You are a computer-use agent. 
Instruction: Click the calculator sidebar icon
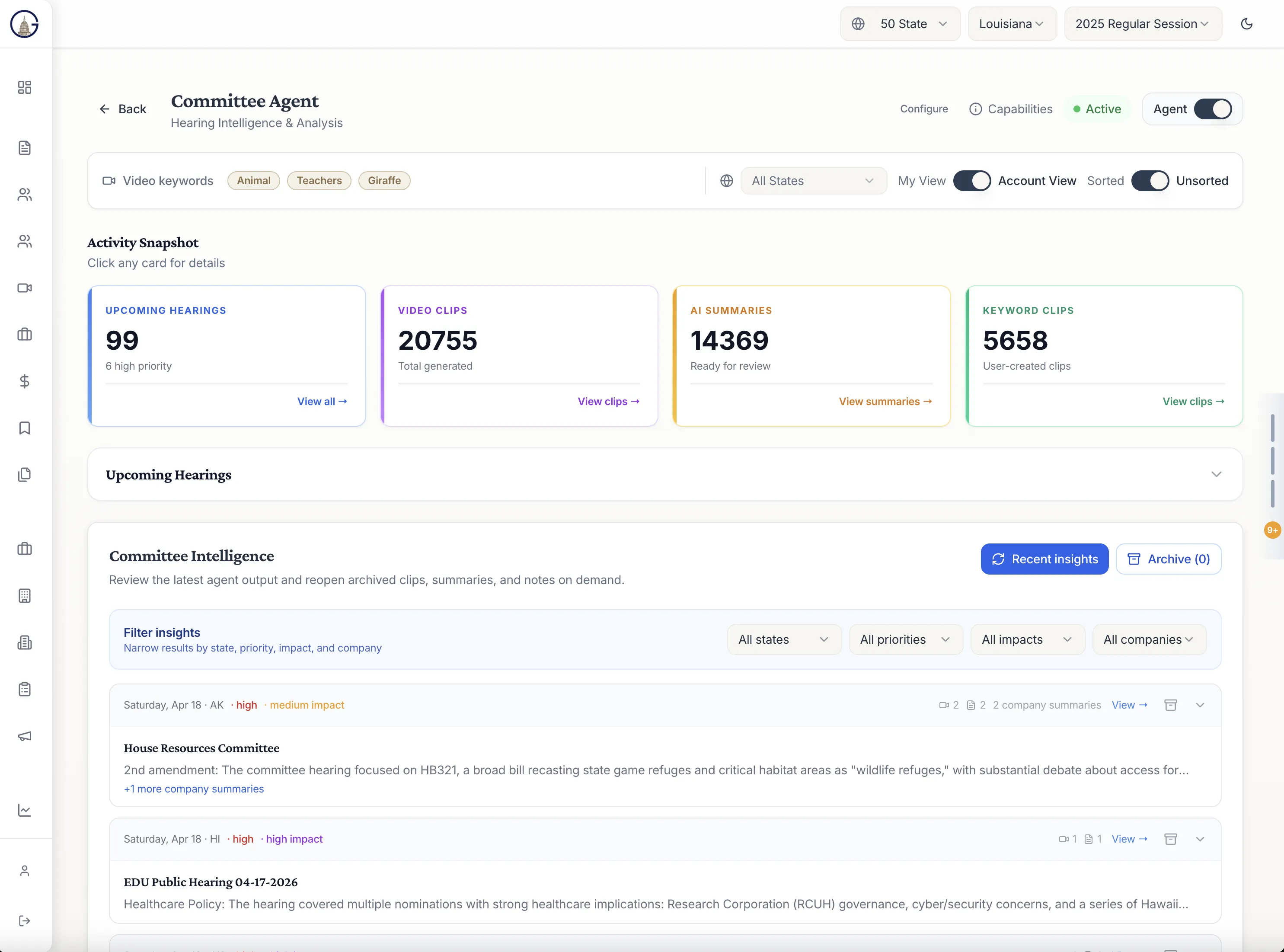(24, 595)
